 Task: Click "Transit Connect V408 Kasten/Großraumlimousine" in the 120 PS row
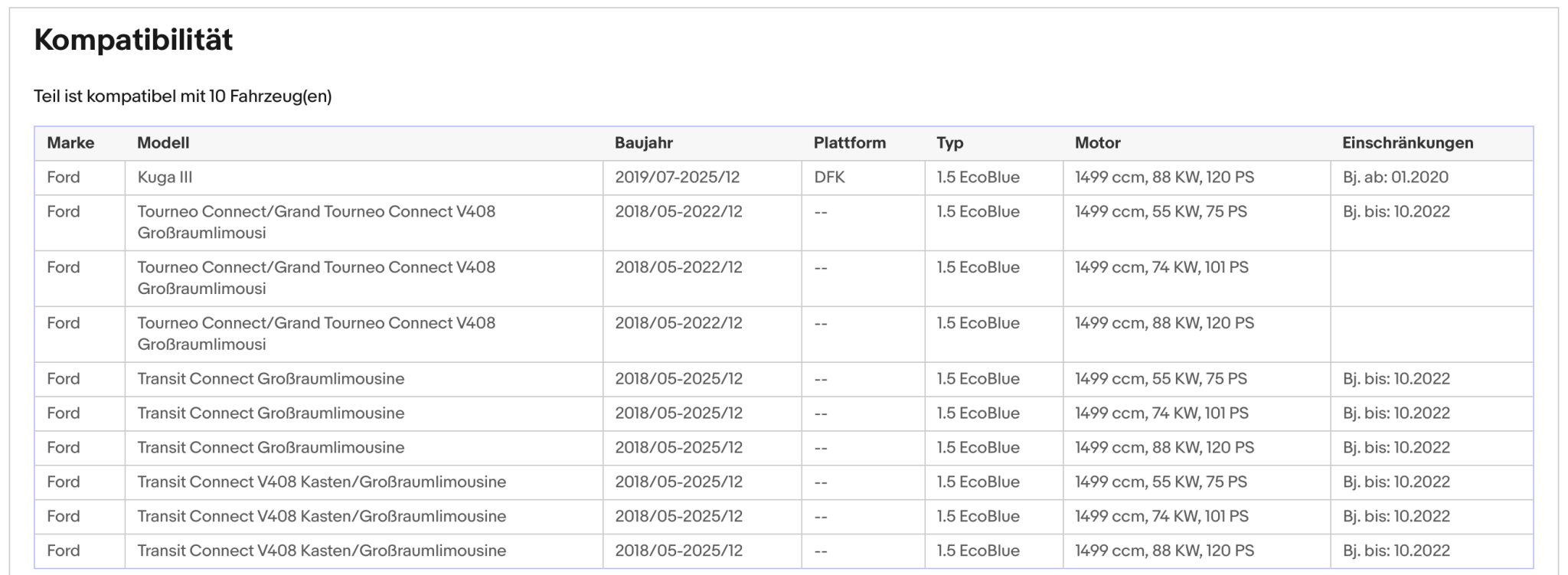point(322,551)
